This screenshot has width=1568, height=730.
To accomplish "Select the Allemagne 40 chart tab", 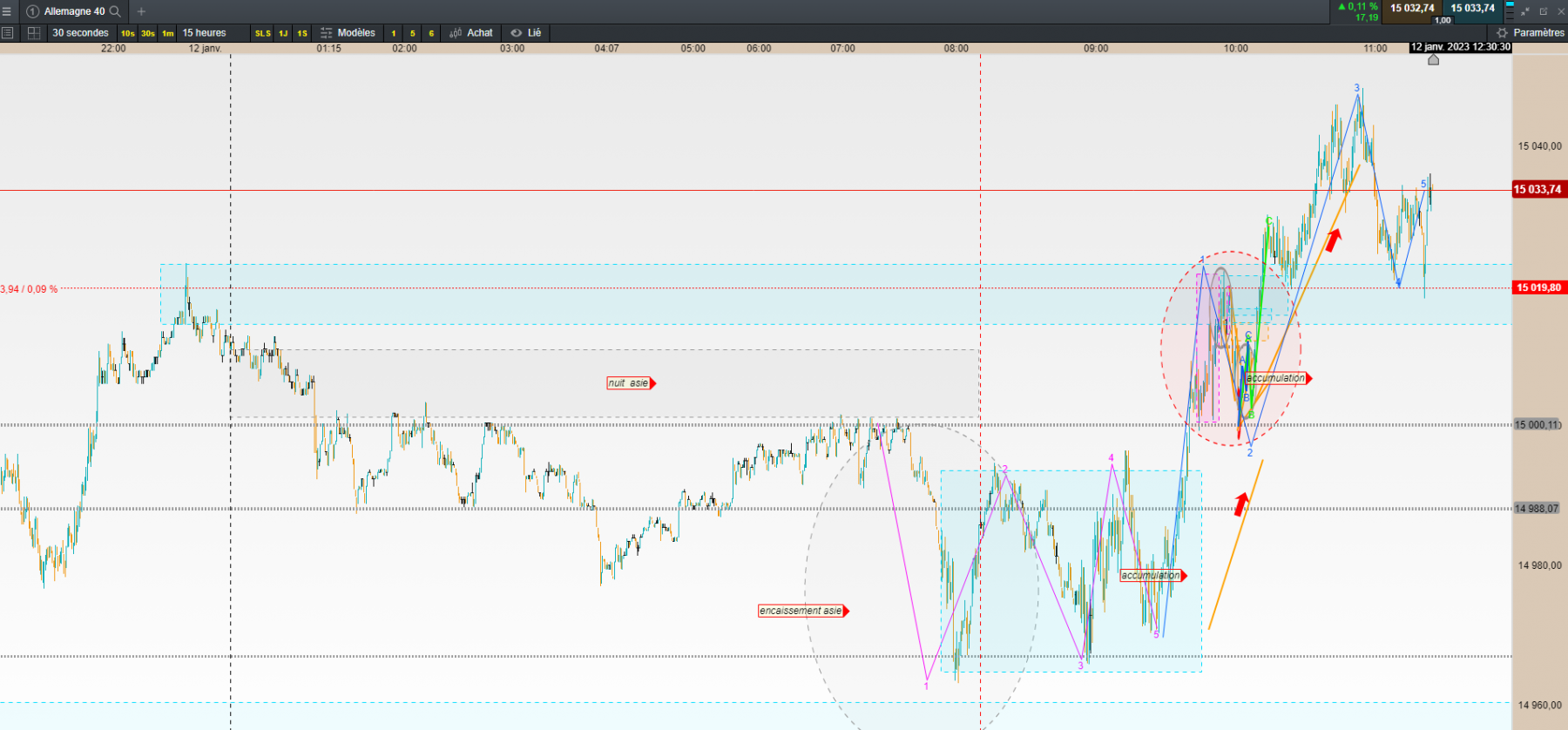I will (74, 11).
